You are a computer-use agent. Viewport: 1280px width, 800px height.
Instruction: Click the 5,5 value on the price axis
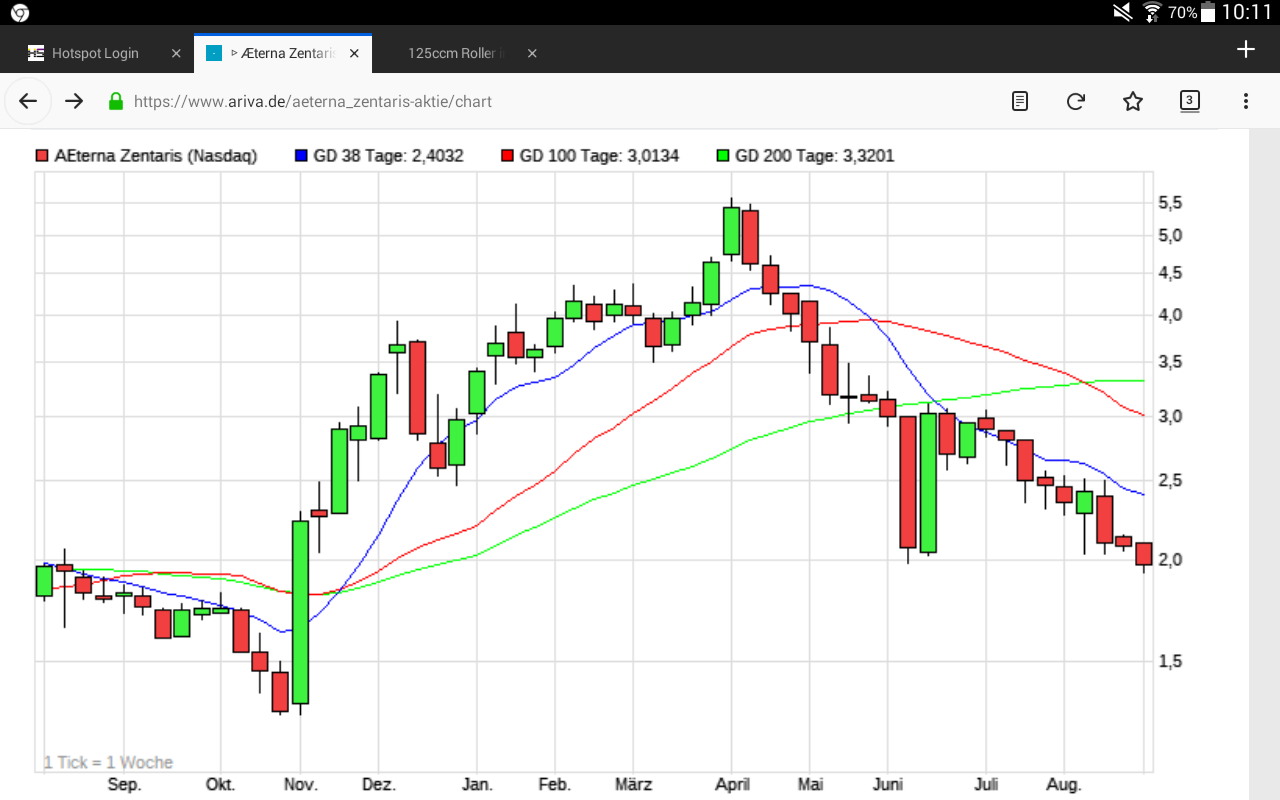point(1170,203)
